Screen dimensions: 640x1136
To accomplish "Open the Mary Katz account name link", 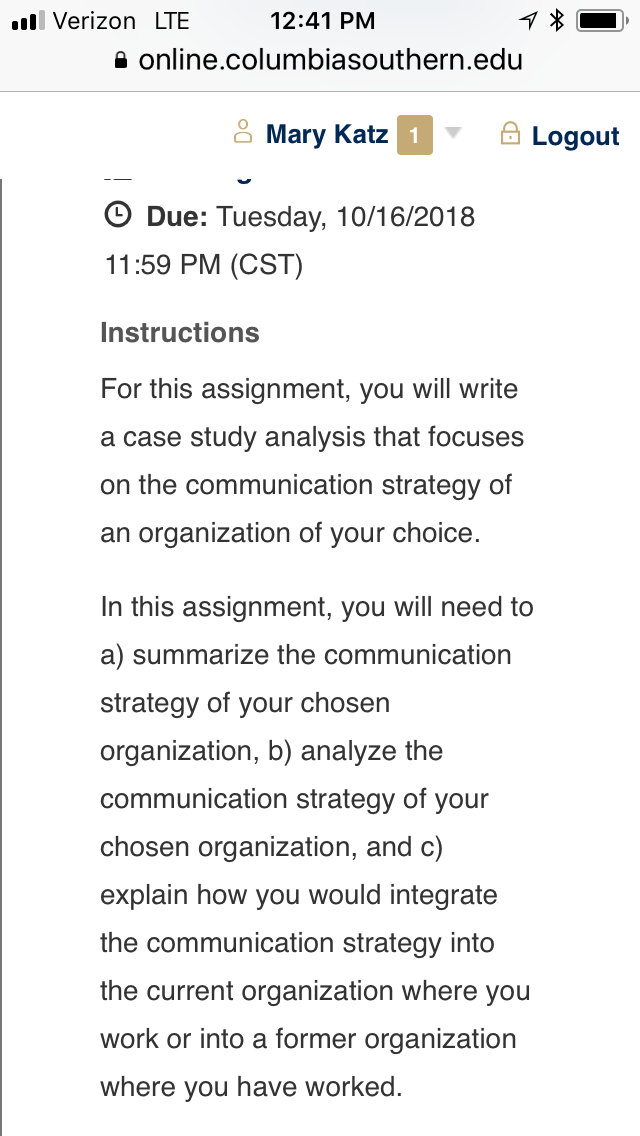I will point(327,134).
